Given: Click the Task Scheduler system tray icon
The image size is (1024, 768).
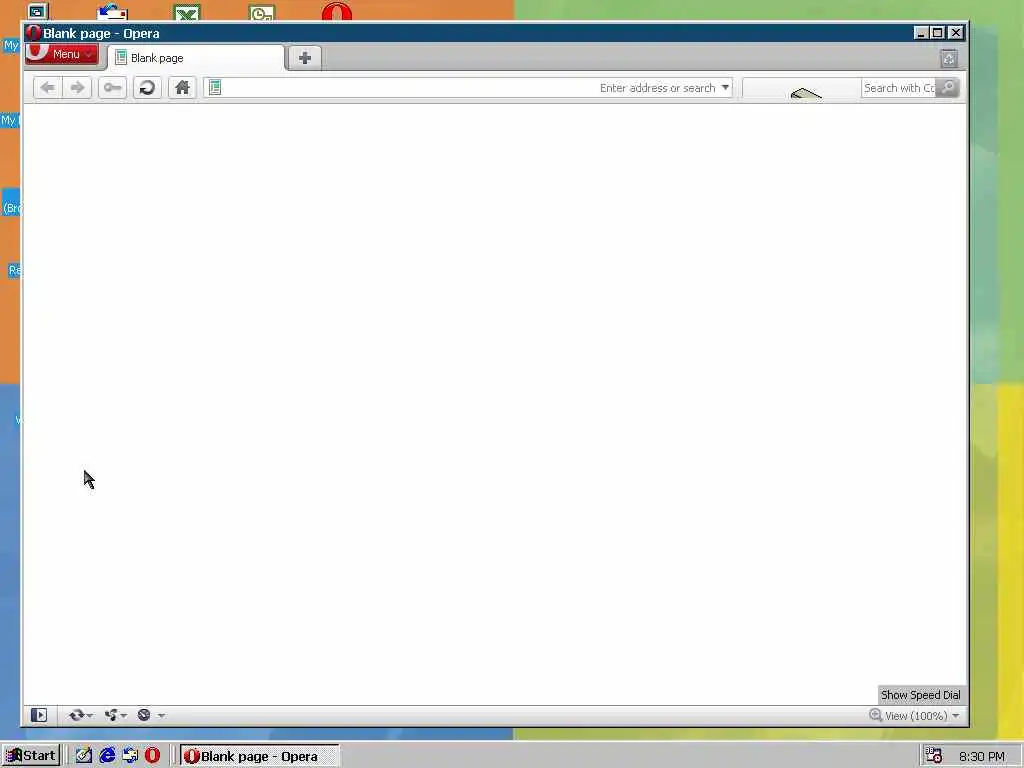Looking at the screenshot, I should (934, 756).
